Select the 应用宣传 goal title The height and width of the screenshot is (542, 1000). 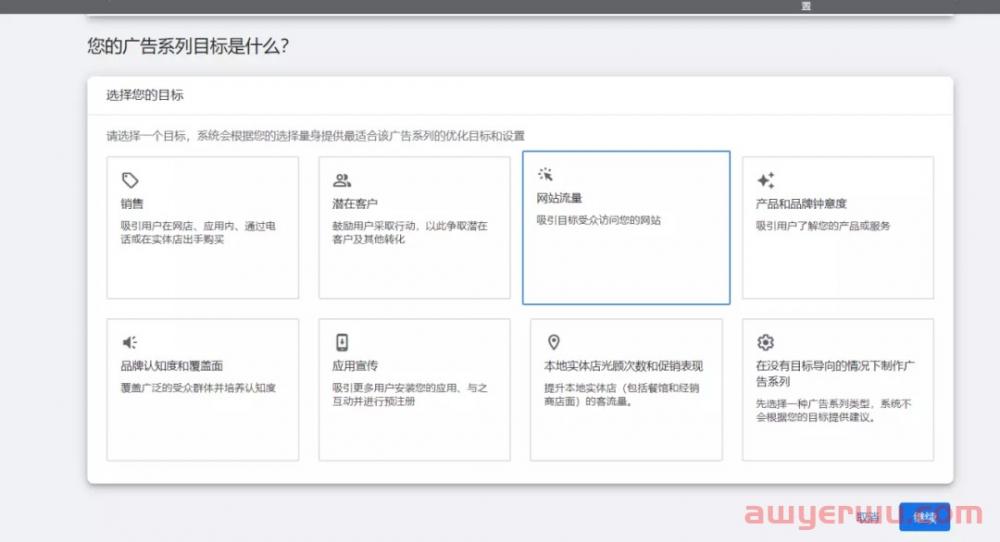[x=355, y=366]
